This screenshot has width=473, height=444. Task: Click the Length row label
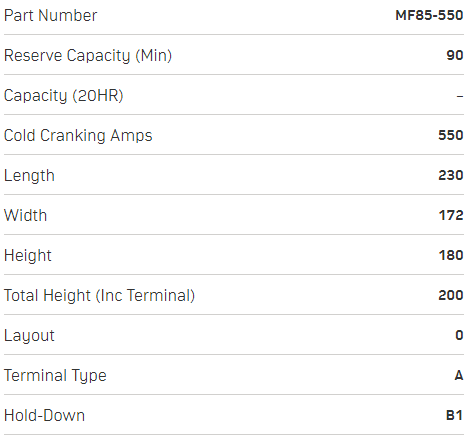pyautogui.click(x=29, y=176)
